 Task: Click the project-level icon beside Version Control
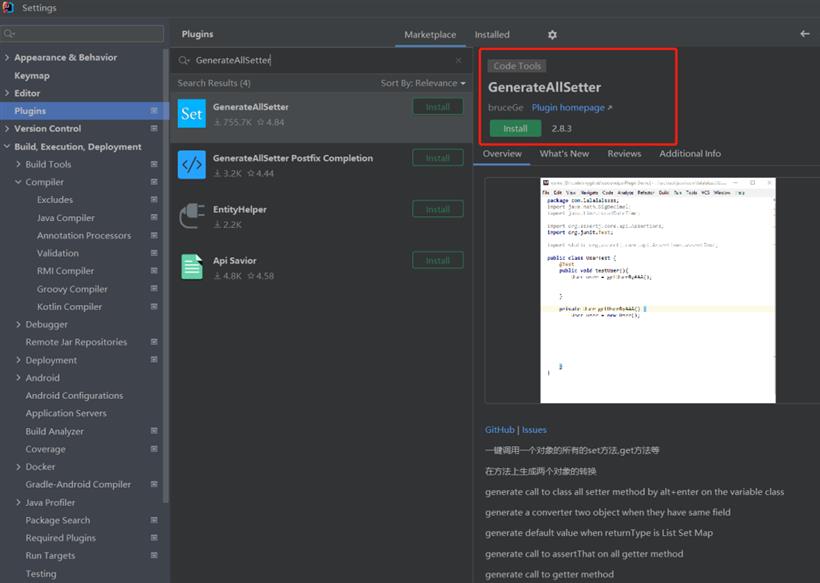[154, 129]
